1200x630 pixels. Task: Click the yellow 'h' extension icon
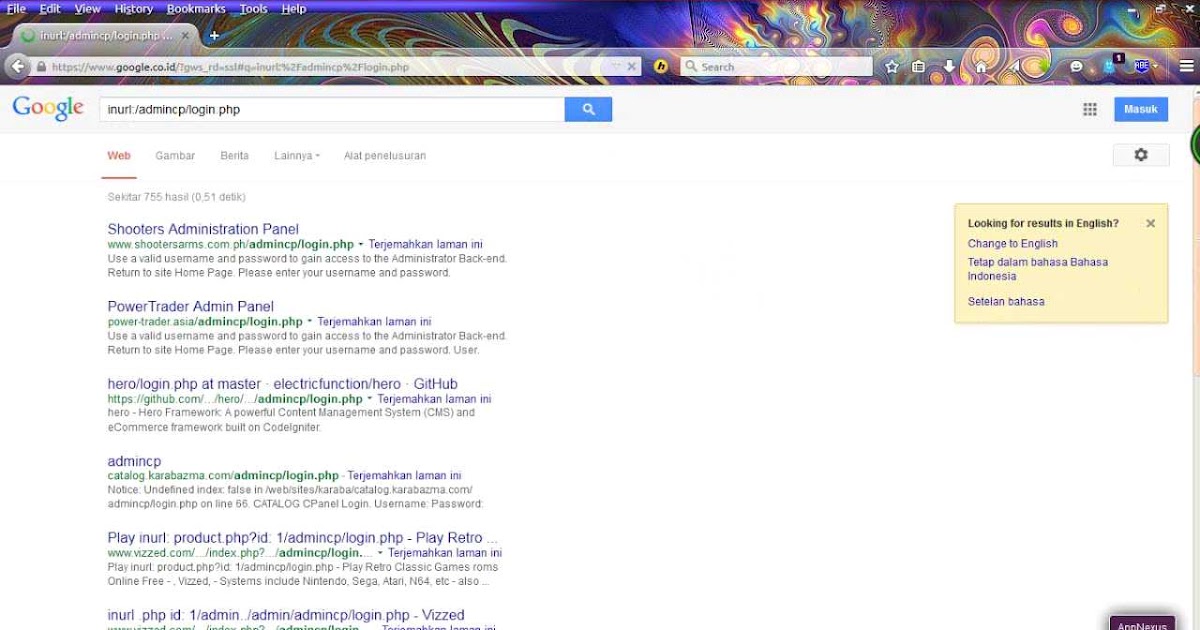click(662, 67)
